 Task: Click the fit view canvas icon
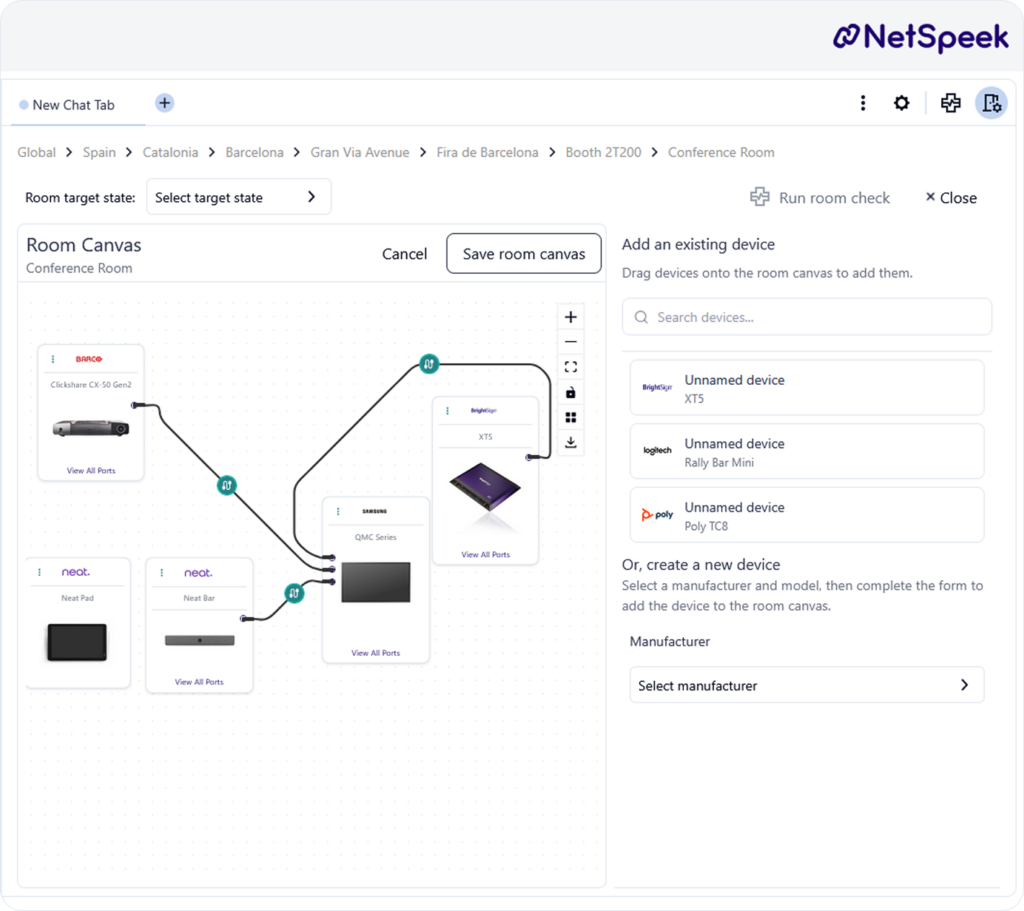pos(571,367)
